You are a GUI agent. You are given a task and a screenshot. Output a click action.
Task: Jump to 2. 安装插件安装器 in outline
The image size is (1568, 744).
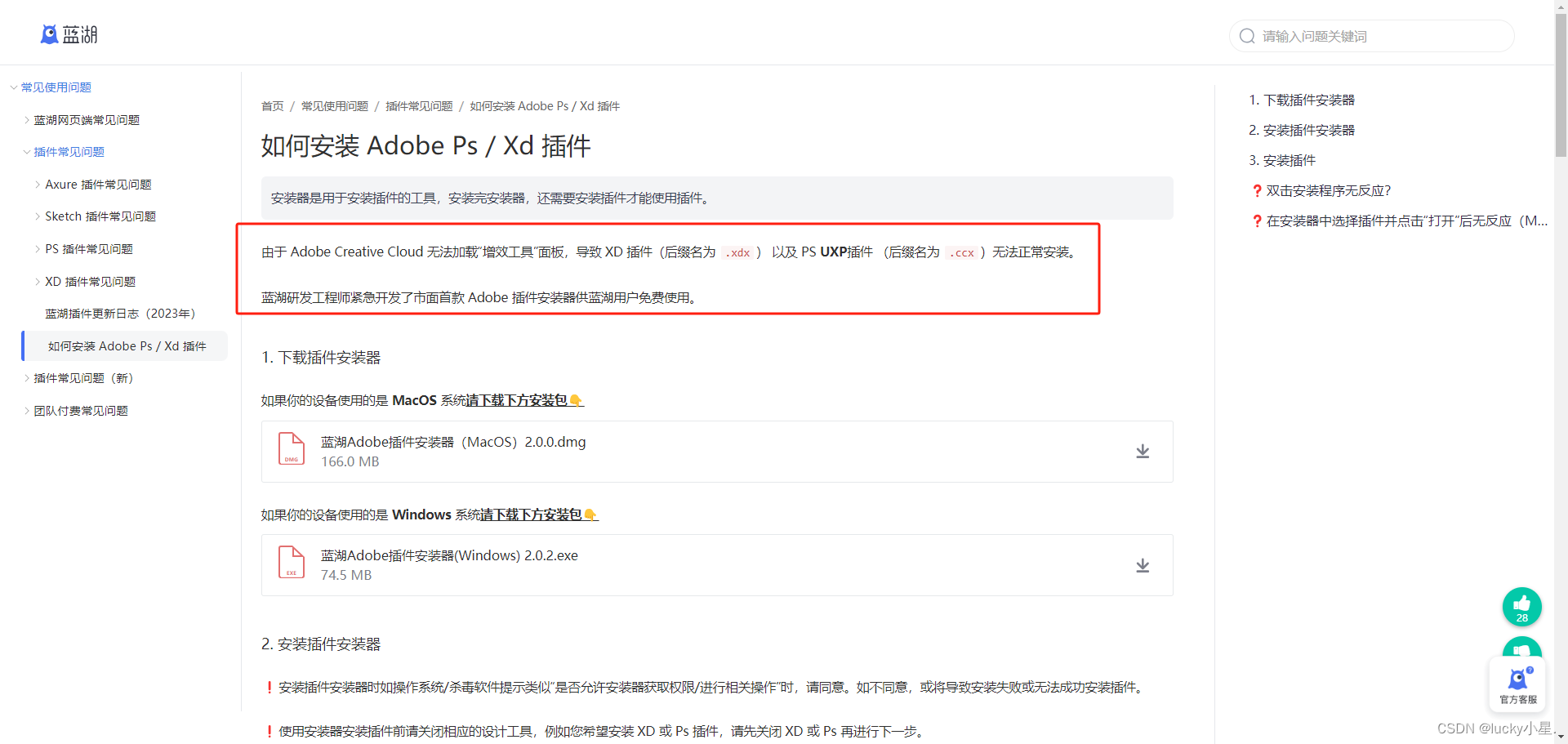(x=1302, y=131)
